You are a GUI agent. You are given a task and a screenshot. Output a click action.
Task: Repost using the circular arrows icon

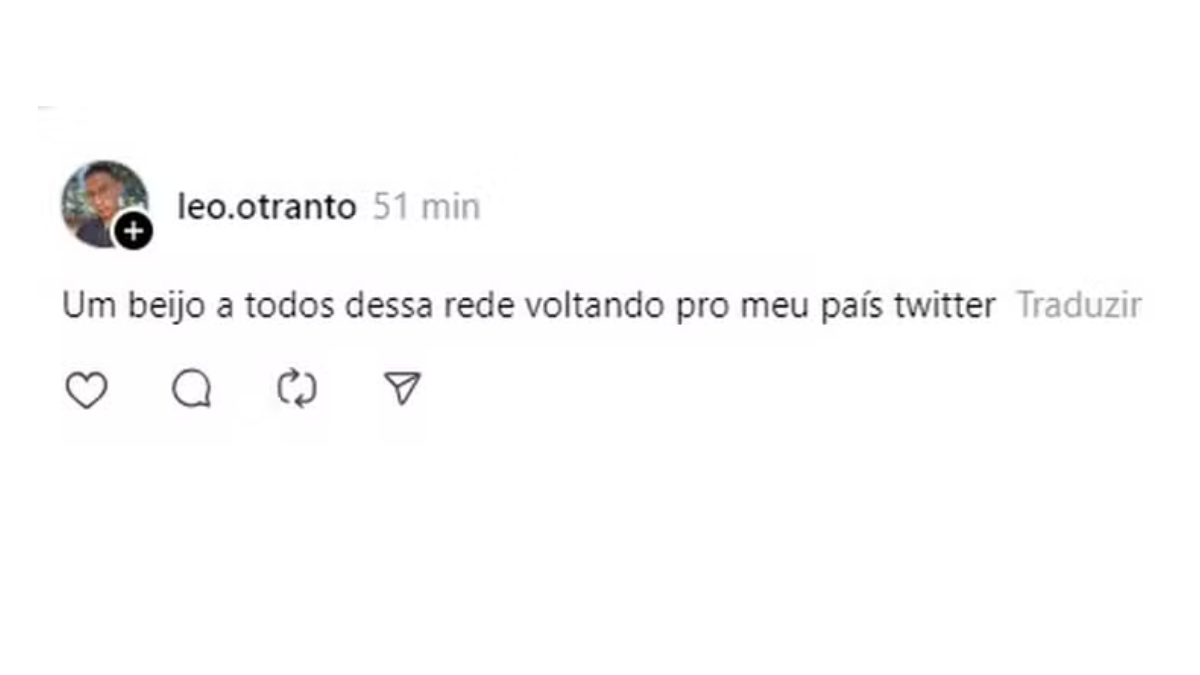tap(297, 390)
